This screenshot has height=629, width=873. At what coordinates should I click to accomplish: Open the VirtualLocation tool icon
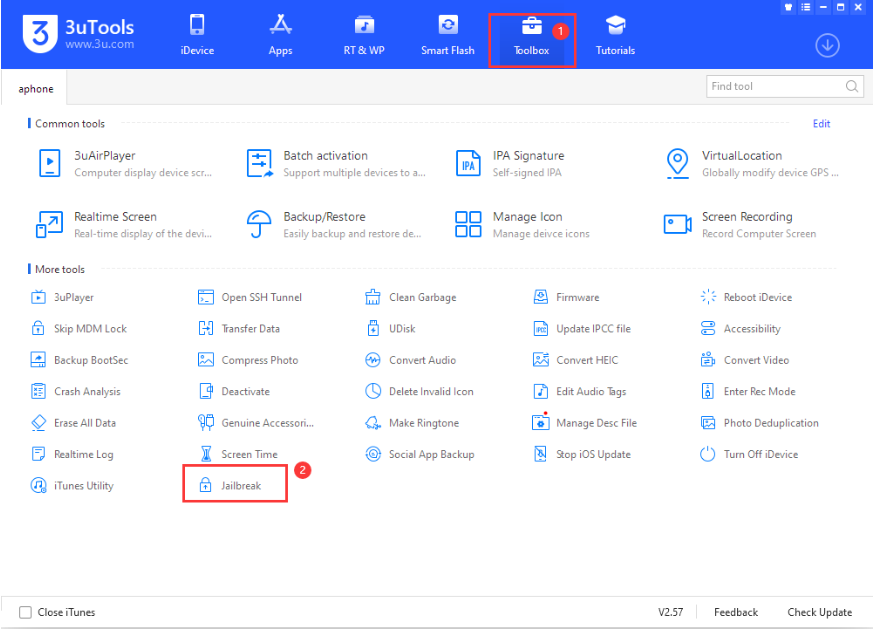click(x=678, y=163)
